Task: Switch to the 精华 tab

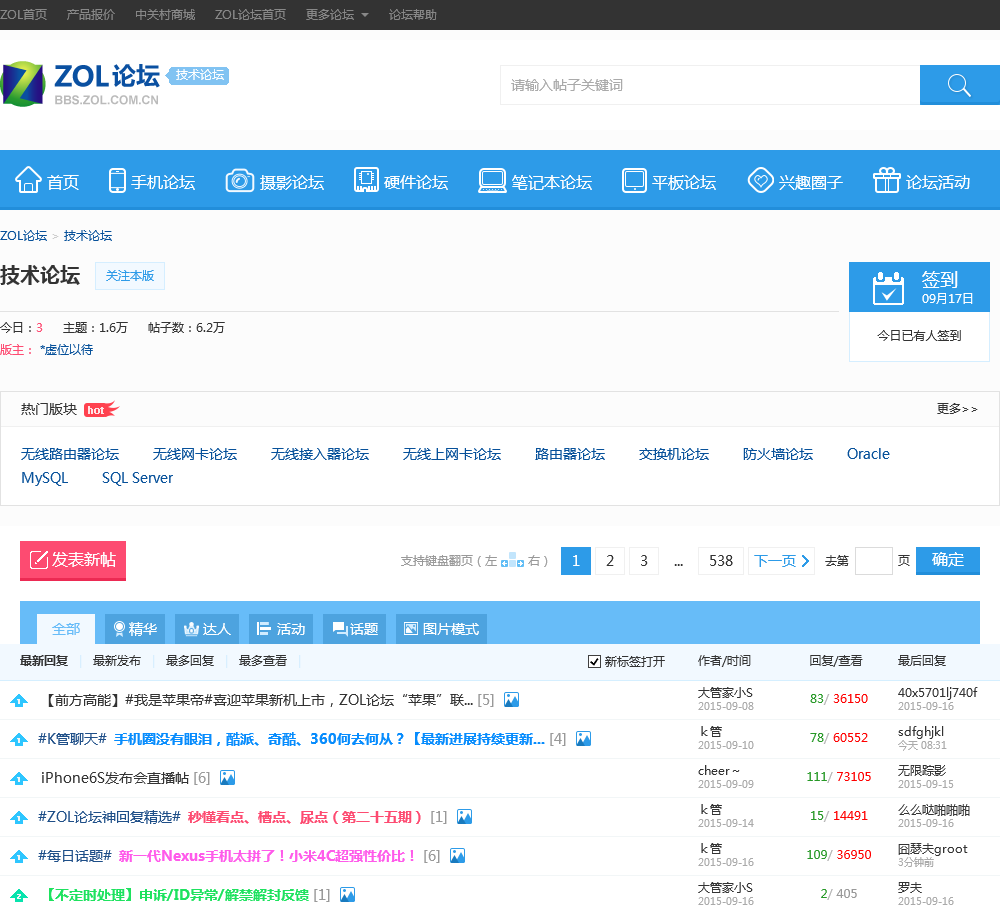Action: [x=135, y=629]
